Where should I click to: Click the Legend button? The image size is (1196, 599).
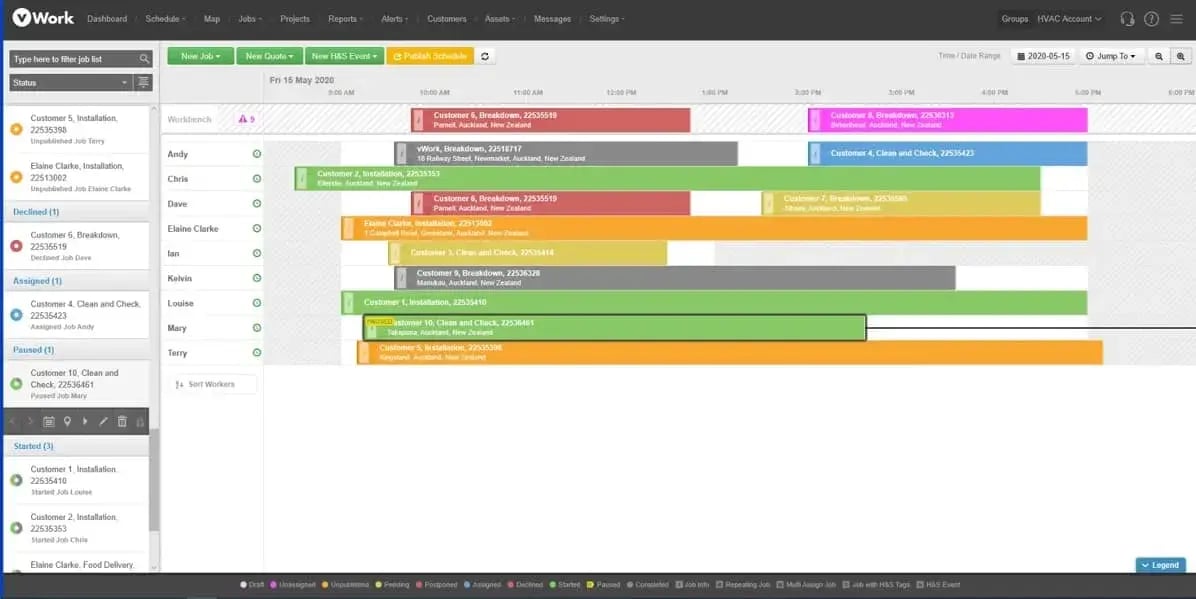[x=1160, y=565]
